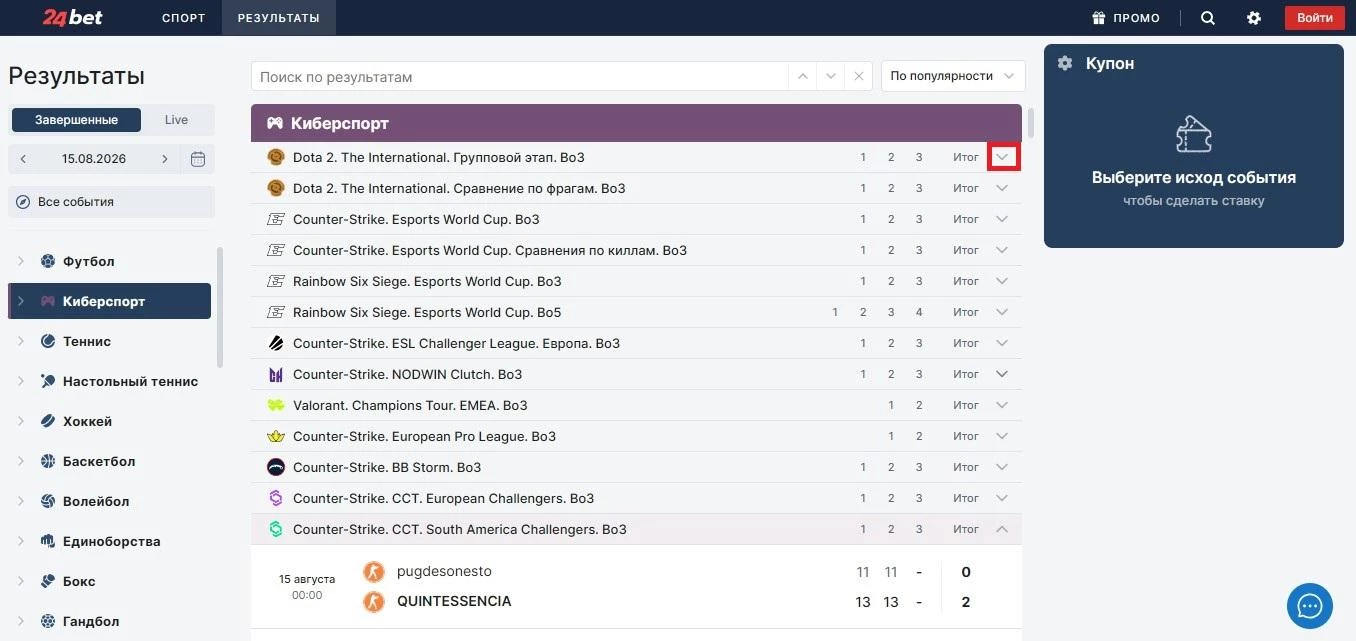This screenshot has width=1356, height=641.
Task: Click the compass icon beside Все события
Action: tap(24, 202)
